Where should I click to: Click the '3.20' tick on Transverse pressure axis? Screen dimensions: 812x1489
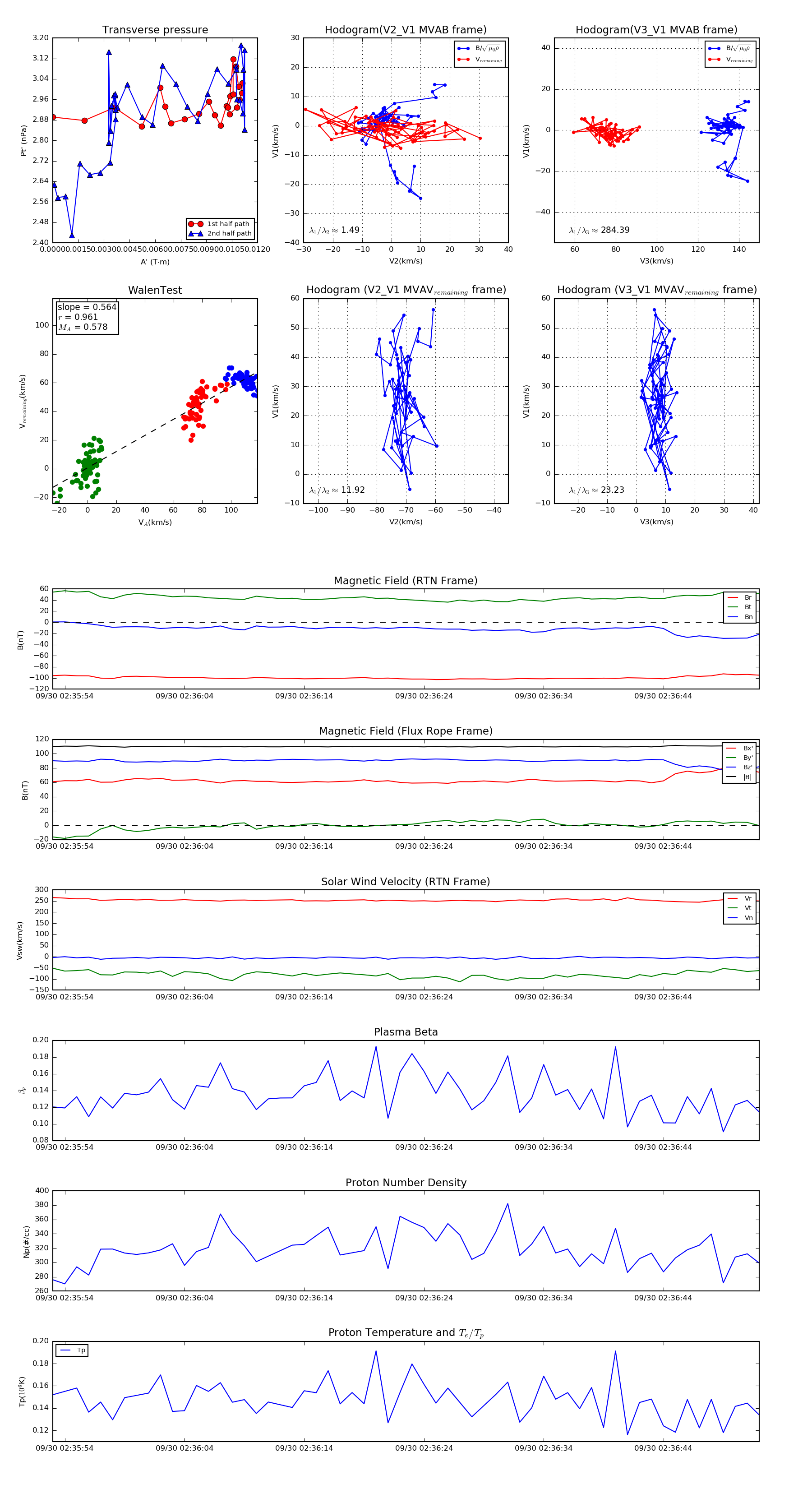coord(41,38)
